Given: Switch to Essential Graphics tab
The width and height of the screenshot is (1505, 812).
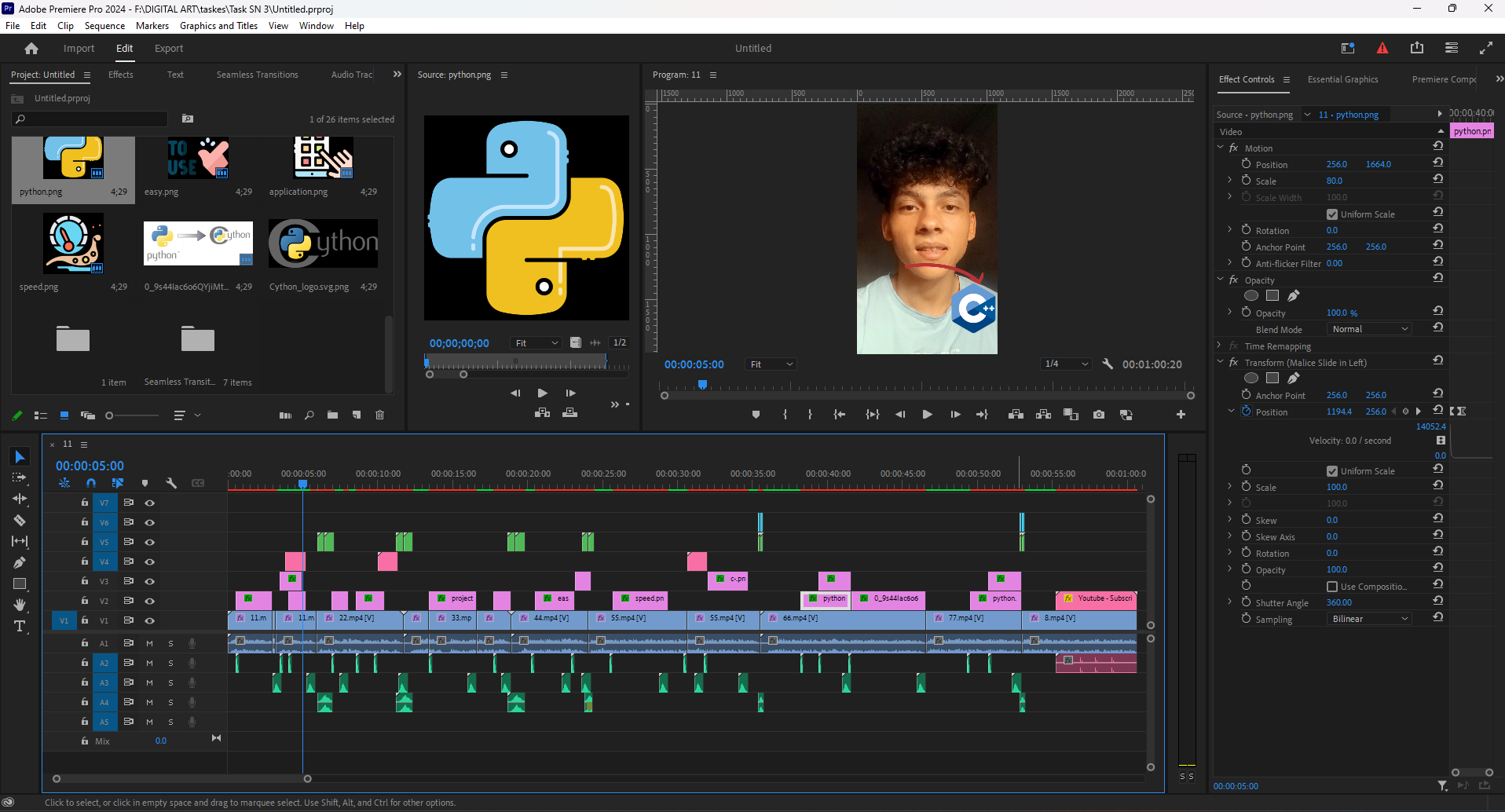Looking at the screenshot, I should click(1342, 79).
